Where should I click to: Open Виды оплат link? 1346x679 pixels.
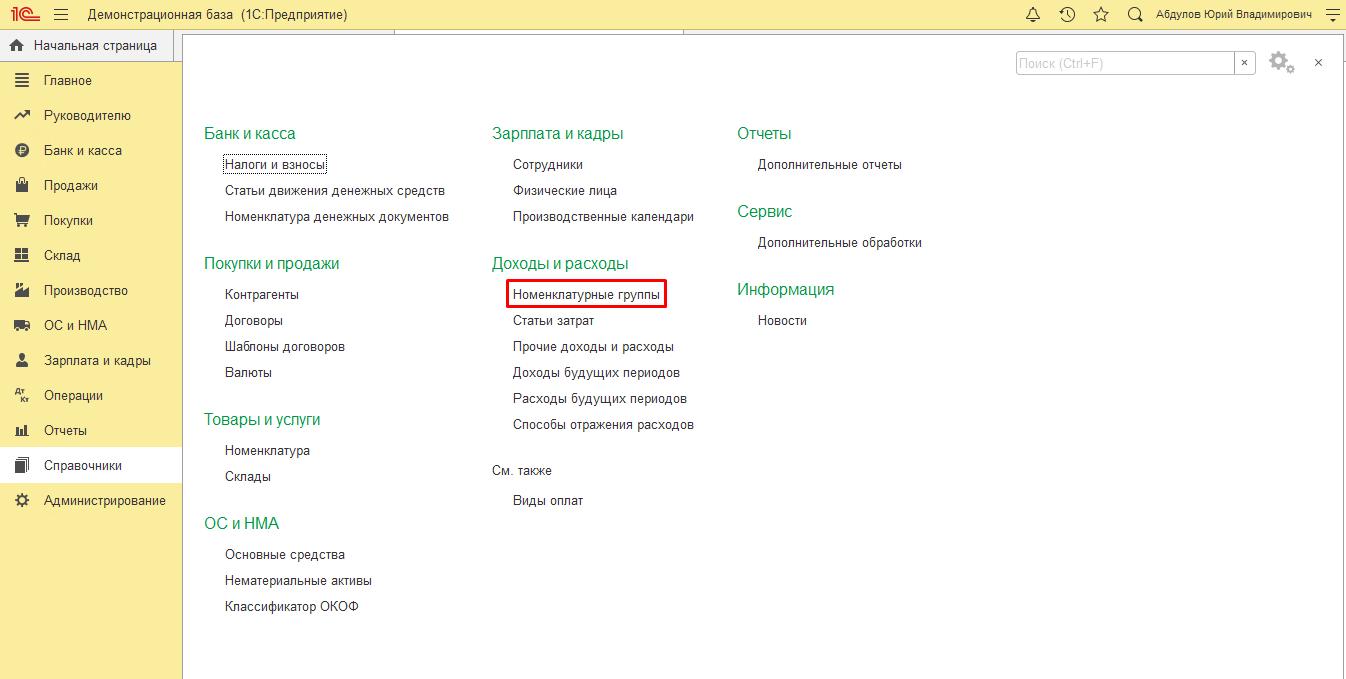coord(548,500)
